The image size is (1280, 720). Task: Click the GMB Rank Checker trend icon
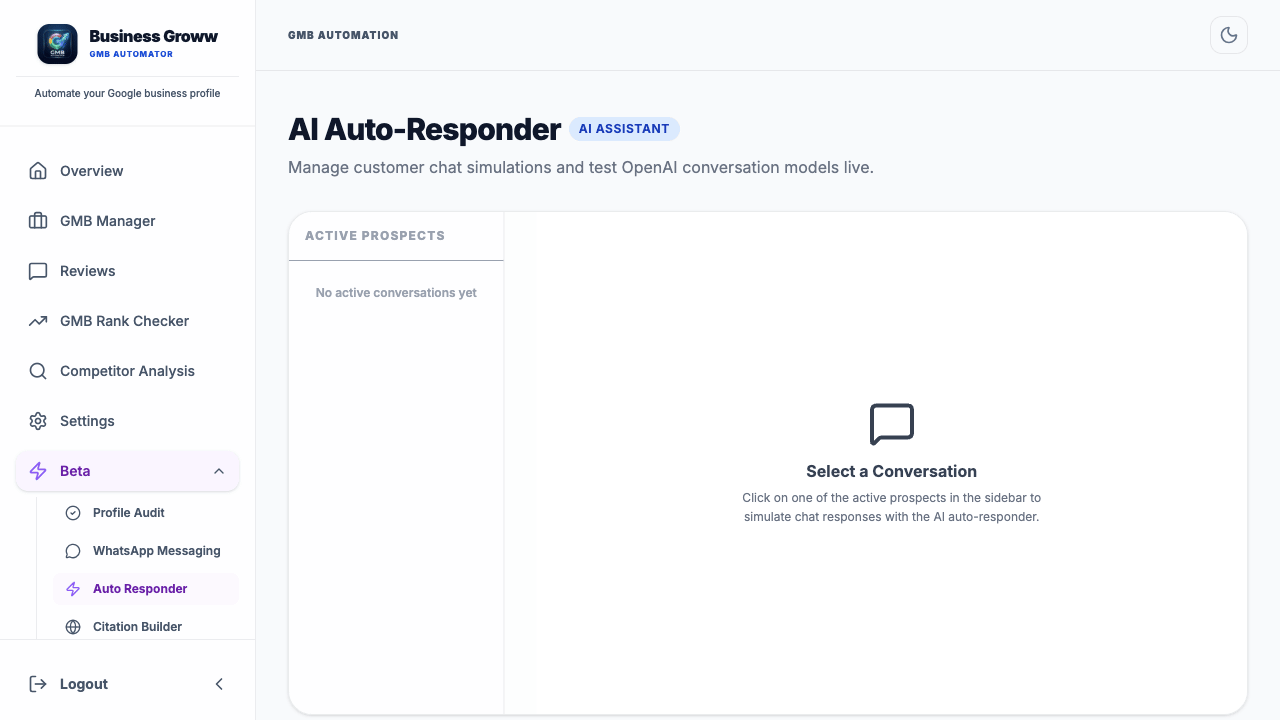[38, 321]
